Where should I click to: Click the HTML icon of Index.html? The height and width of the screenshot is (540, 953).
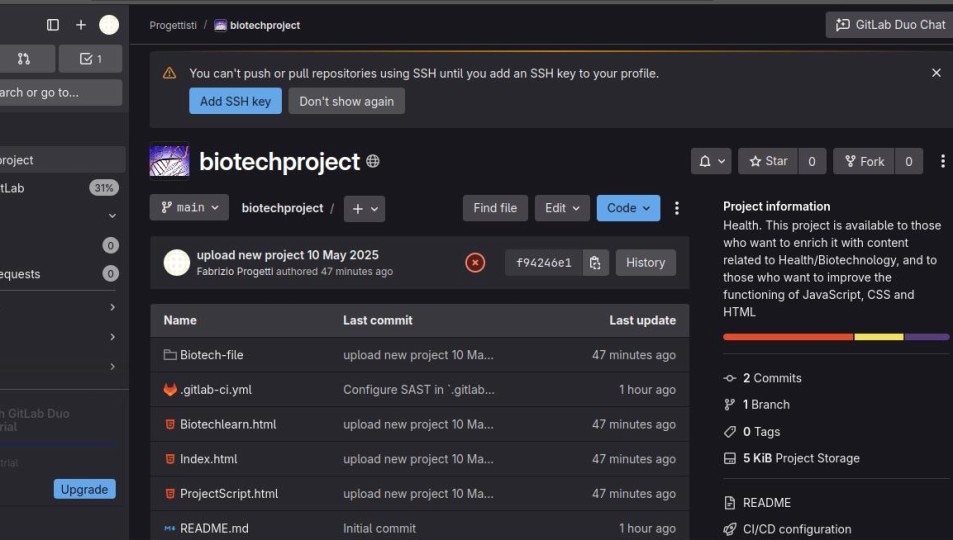coord(170,459)
